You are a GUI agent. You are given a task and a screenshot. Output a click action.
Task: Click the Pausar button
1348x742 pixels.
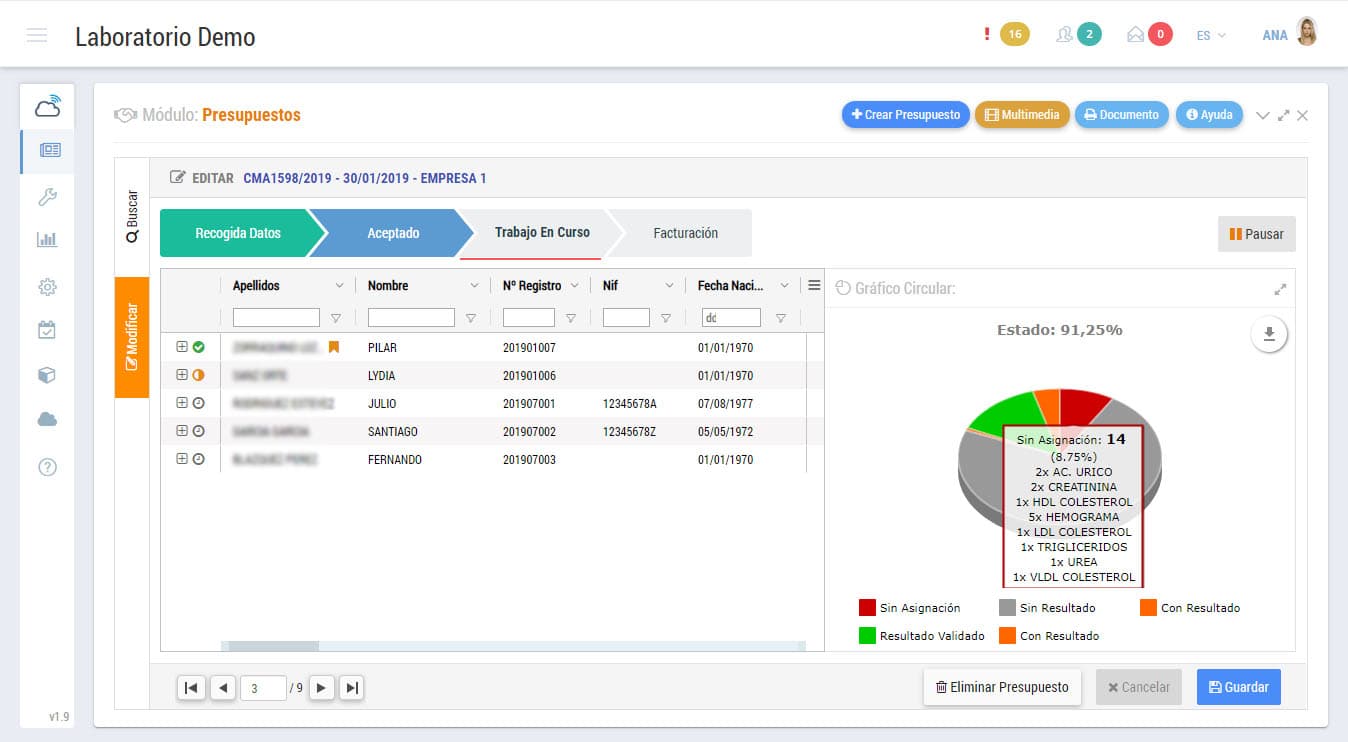click(1256, 234)
